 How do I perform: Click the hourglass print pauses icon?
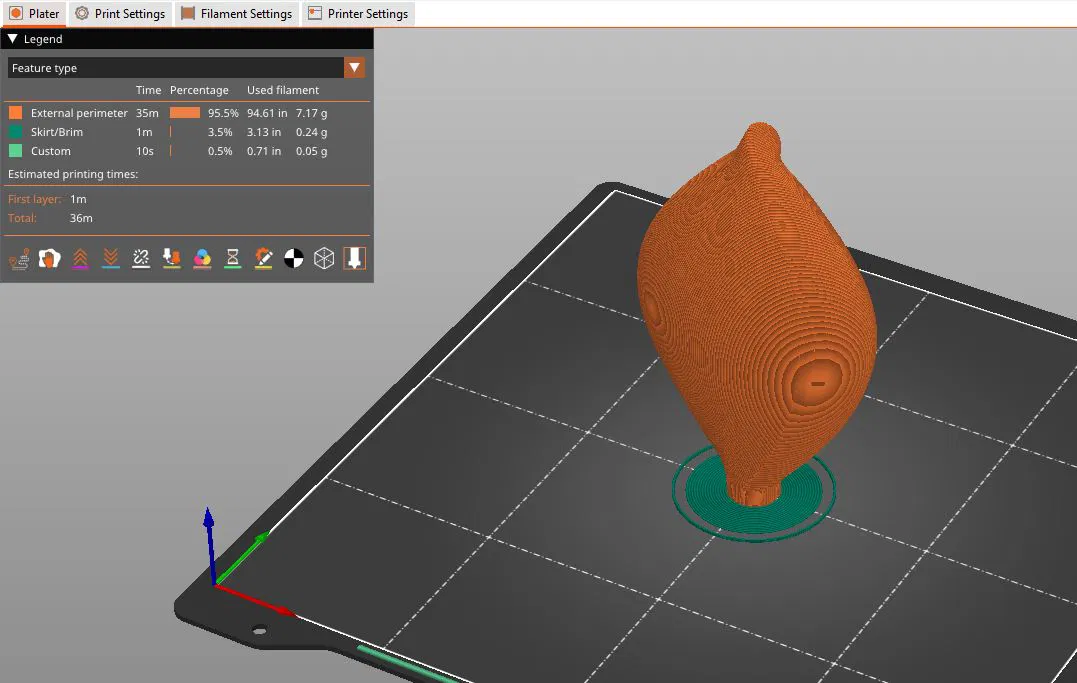tap(233, 258)
